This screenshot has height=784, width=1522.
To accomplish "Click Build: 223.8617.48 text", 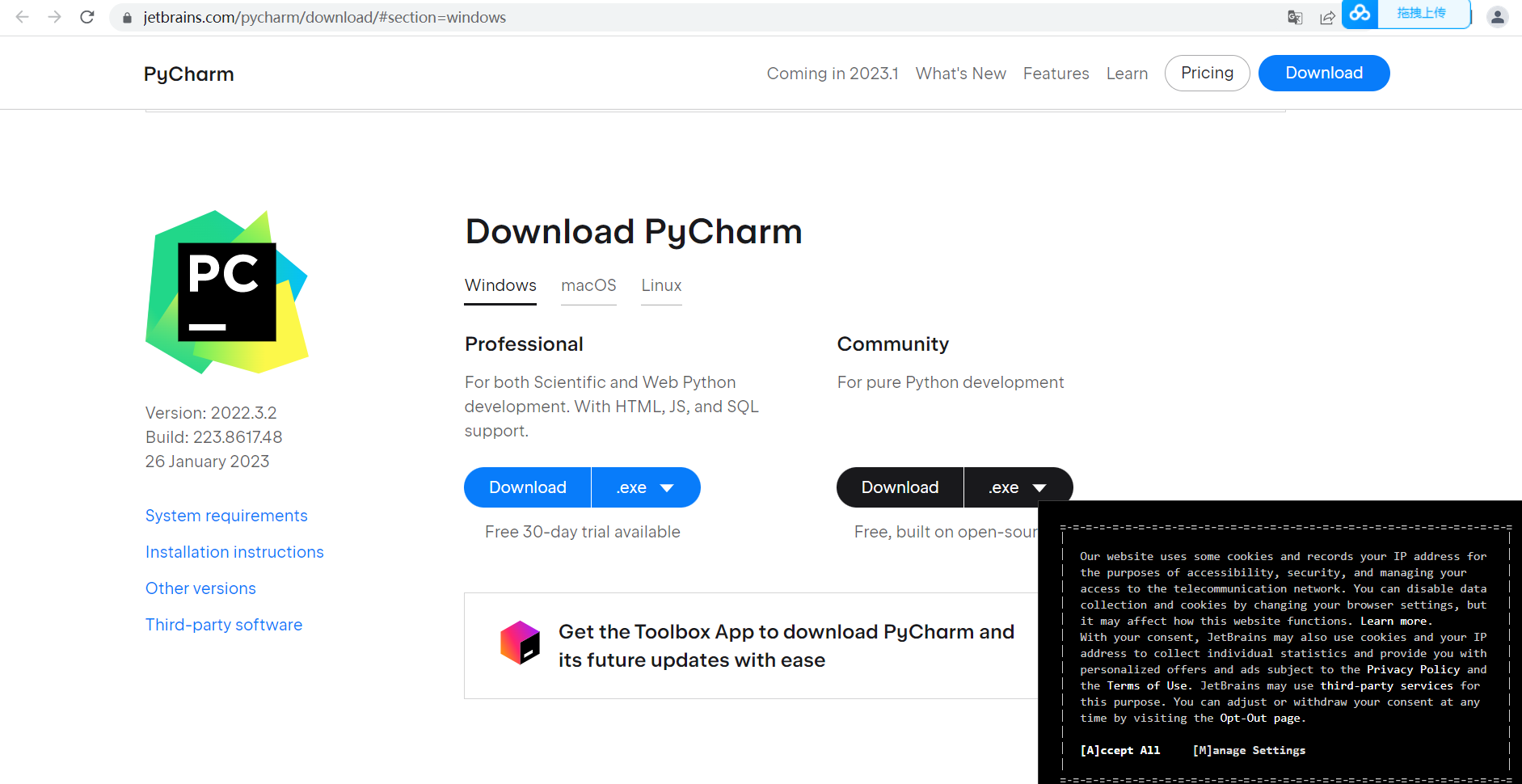I will 213,437.
